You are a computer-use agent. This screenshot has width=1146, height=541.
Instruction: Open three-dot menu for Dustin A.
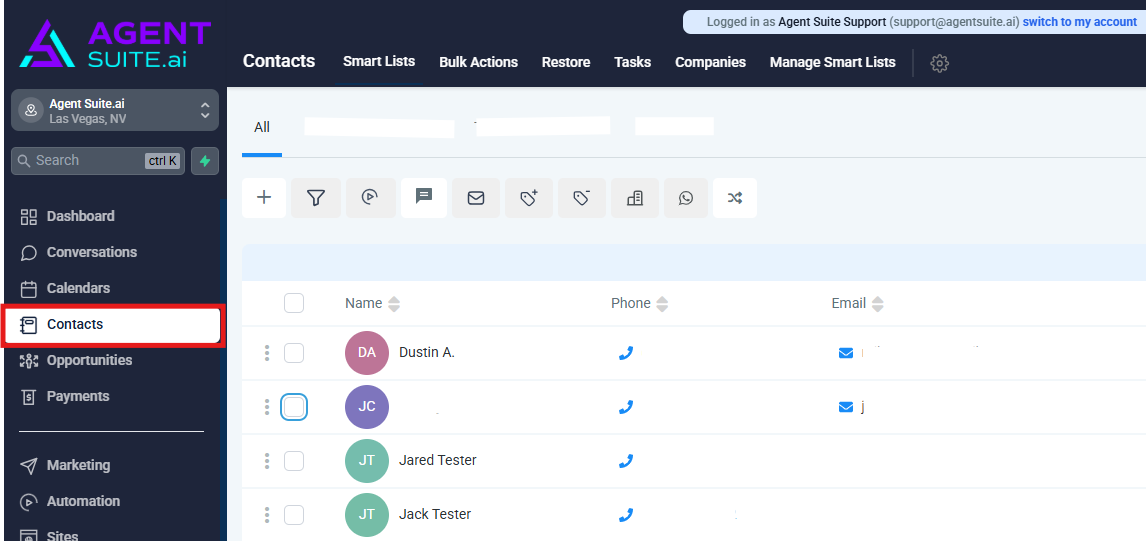267,353
